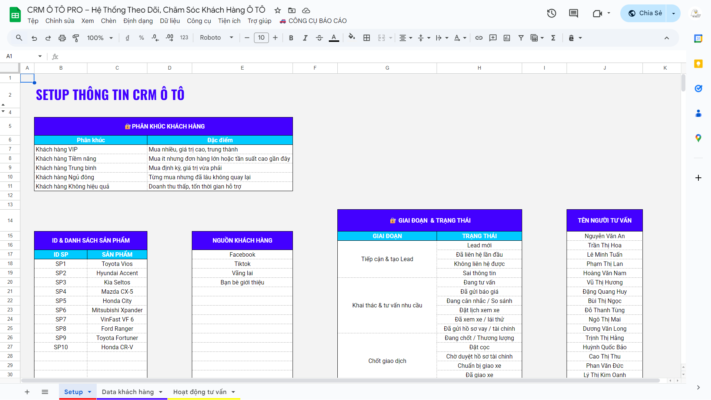
Task: Open the comments panel icon
Action: tap(573, 13)
